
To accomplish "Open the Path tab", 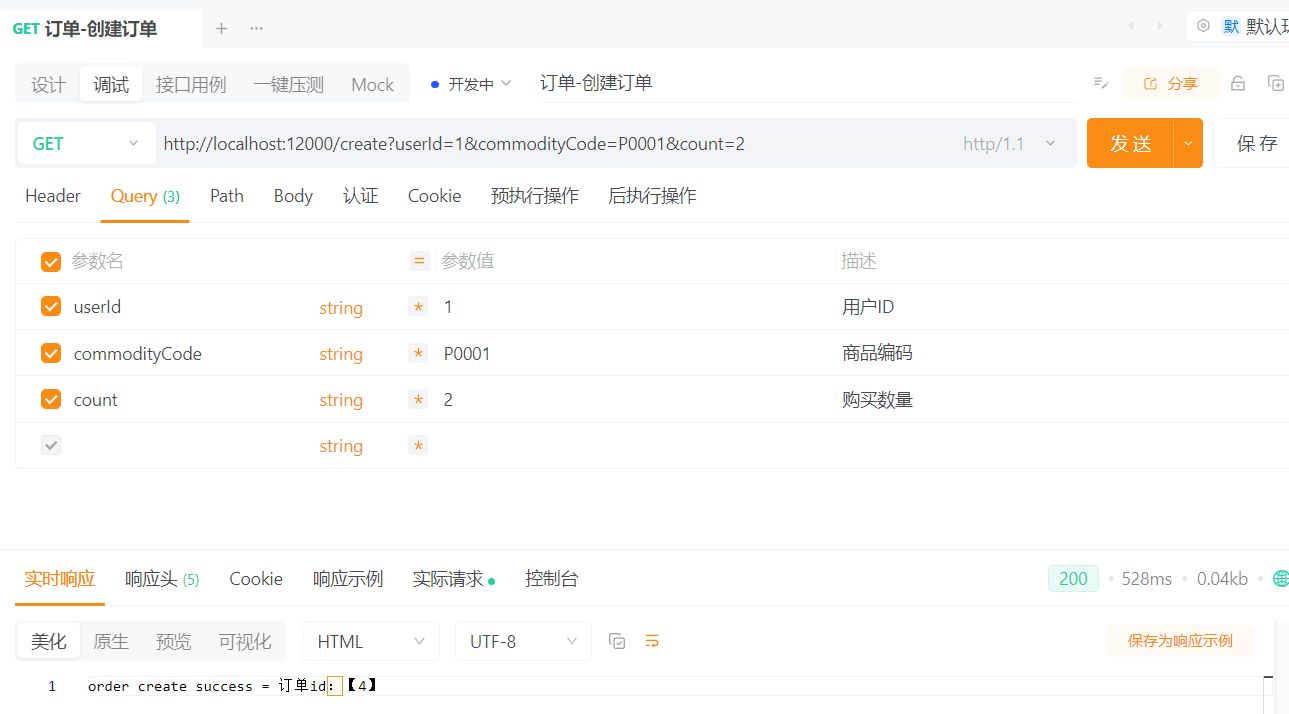I will click(x=227, y=196).
